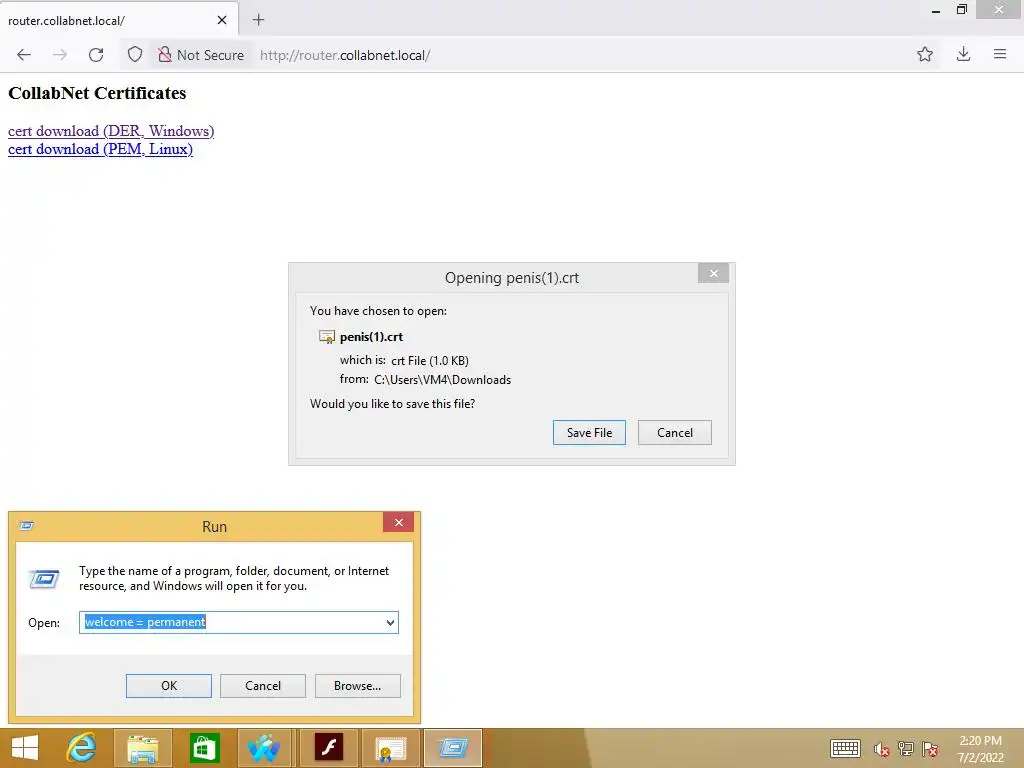Open the Action Center flag icon

(x=930, y=749)
